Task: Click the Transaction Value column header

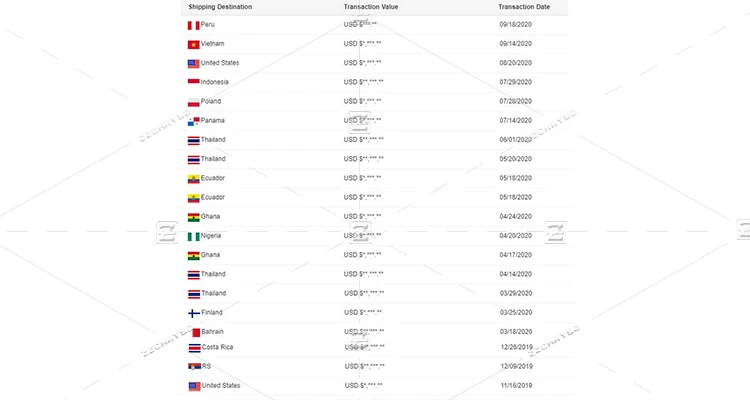Action: (x=370, y=7)
